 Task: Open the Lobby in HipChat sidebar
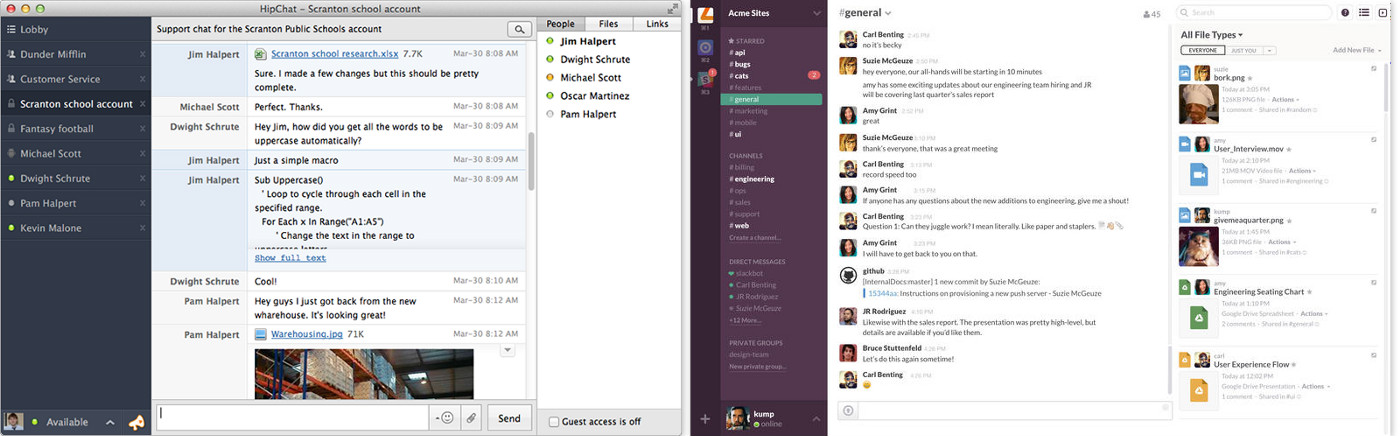coord(75,30)
